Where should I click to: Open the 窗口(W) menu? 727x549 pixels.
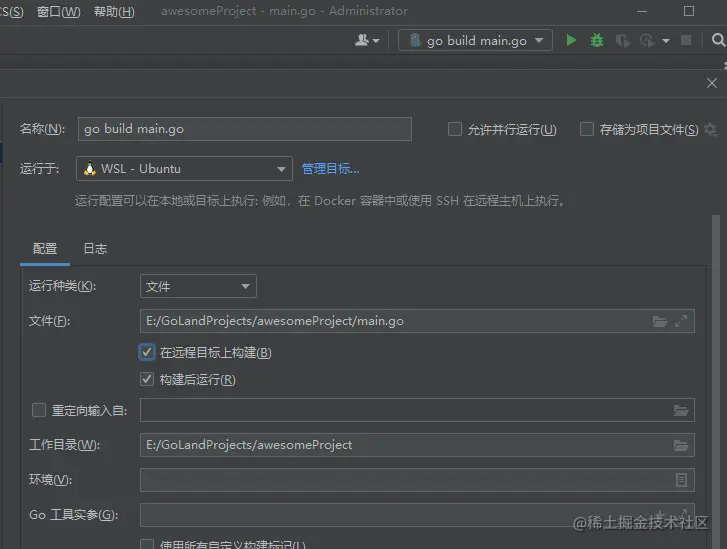58,12
